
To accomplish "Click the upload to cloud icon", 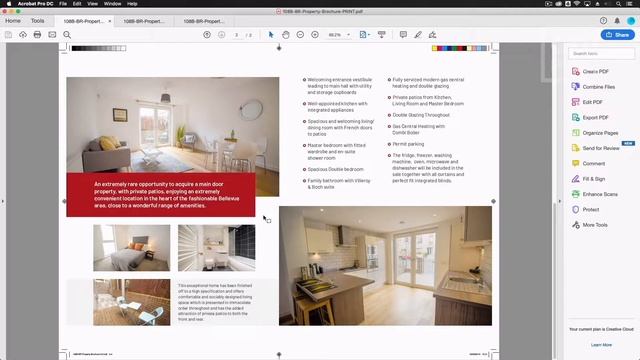I will point(23,35).
